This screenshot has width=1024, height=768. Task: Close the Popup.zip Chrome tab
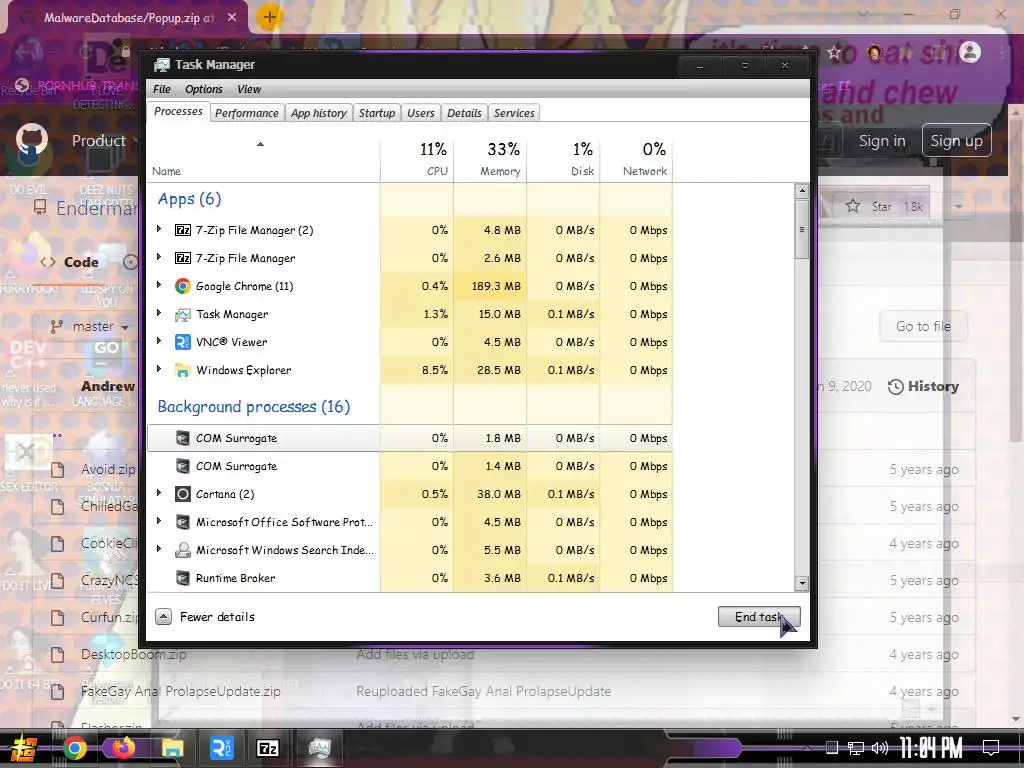(x=232, y=18)
